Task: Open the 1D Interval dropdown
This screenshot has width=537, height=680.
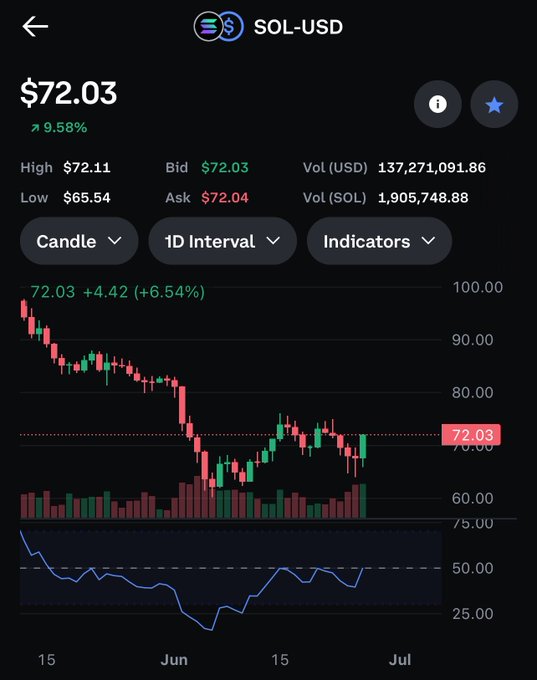Action: (223, 241)
